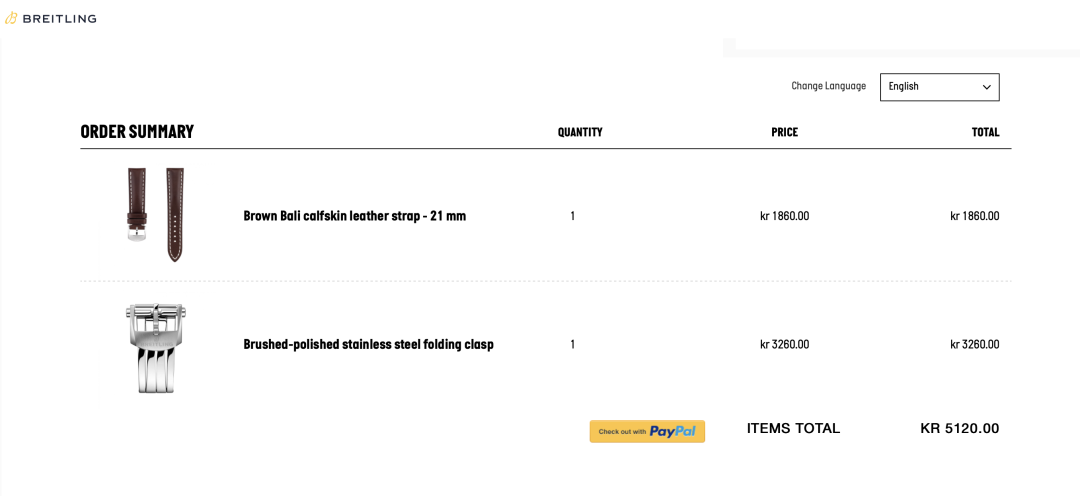Click the KR 5120.00 grand total amount
The width and height of the screenshot is (1080, 496).
click(959, 428)
